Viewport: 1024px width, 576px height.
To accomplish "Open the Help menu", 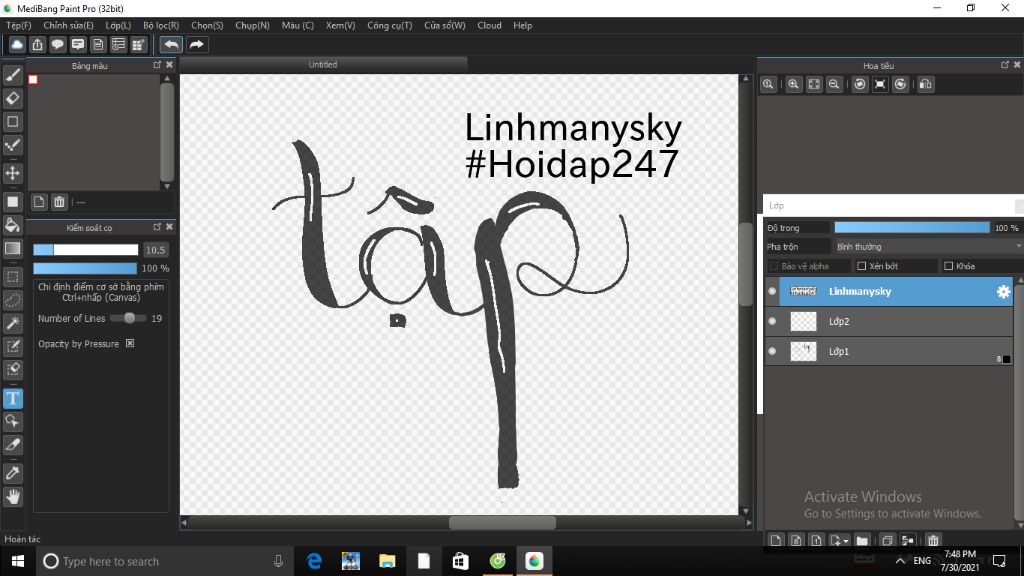I will click(522, 25).
